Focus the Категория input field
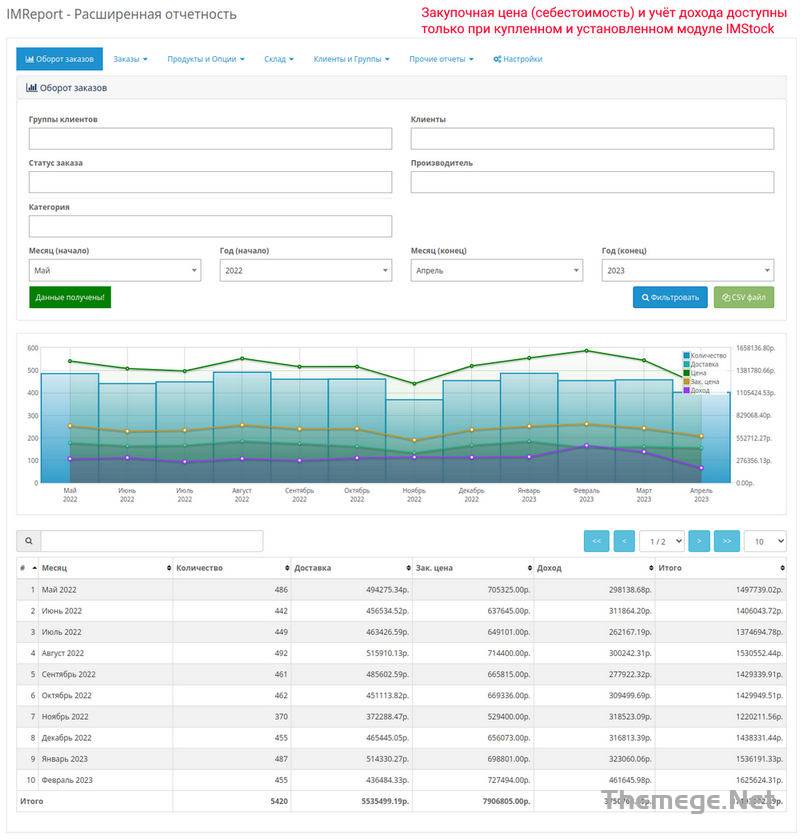Screen dimensions: 800x839 [x=210, y=226]
